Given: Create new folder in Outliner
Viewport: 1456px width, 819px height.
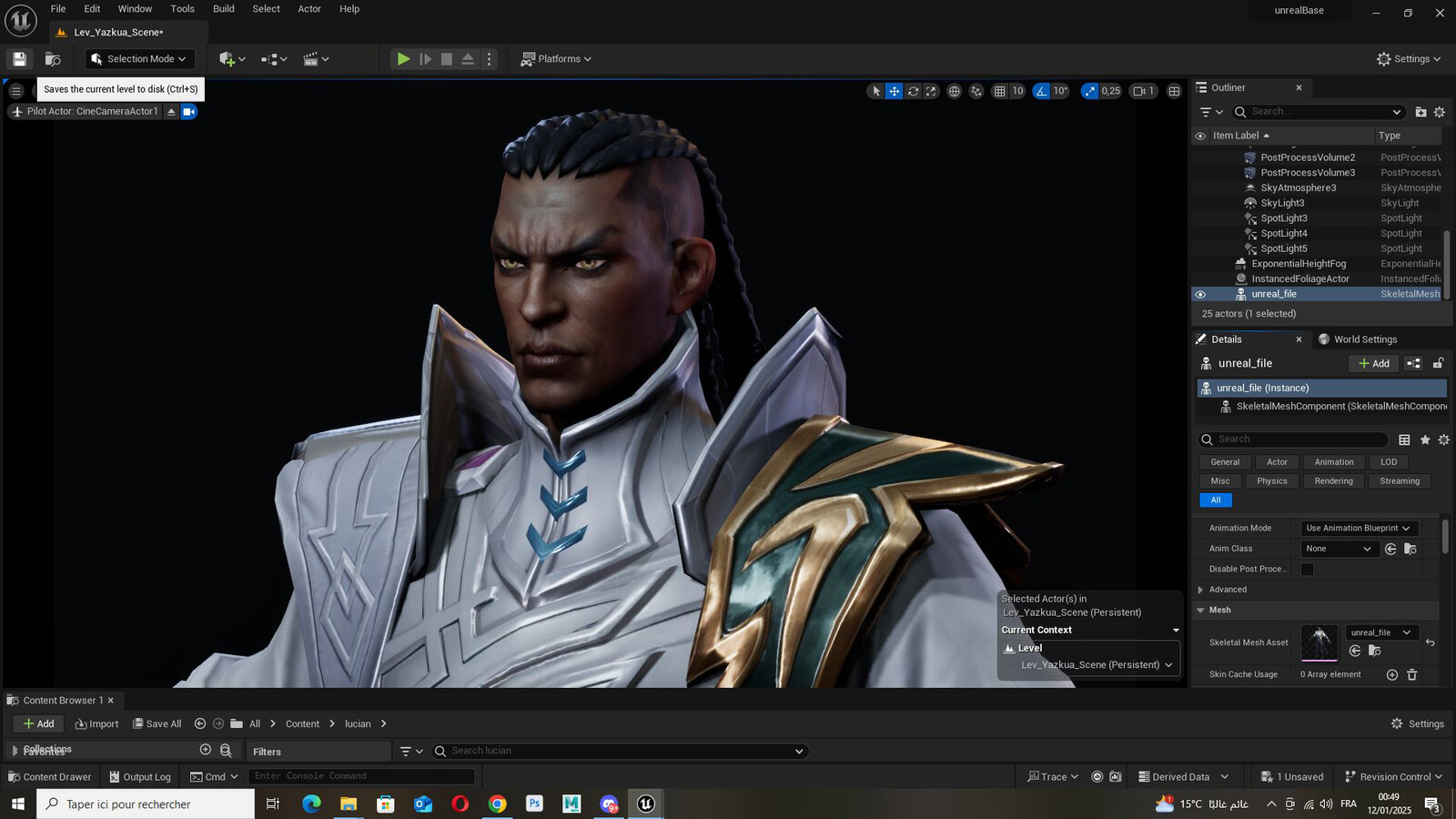Looking at the screenshot, I should coord(1421,112).
